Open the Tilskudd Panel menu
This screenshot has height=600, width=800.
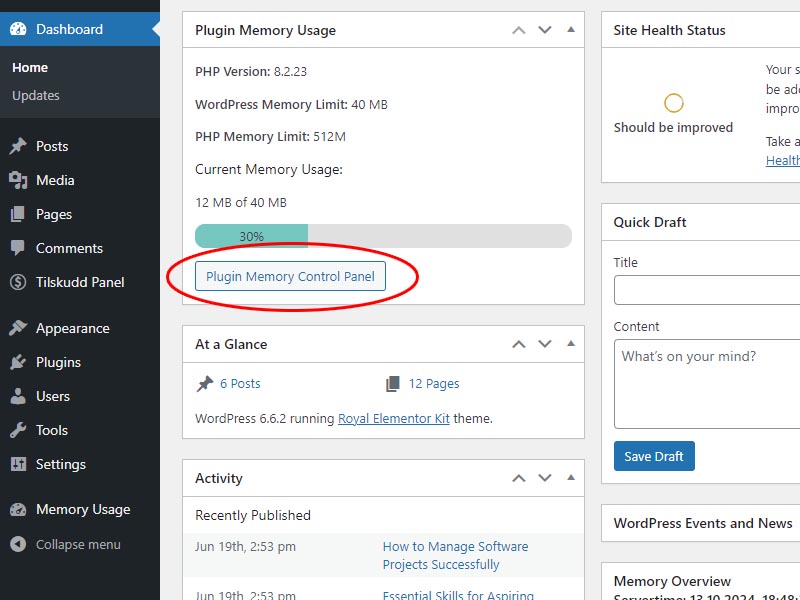[80, 282]
